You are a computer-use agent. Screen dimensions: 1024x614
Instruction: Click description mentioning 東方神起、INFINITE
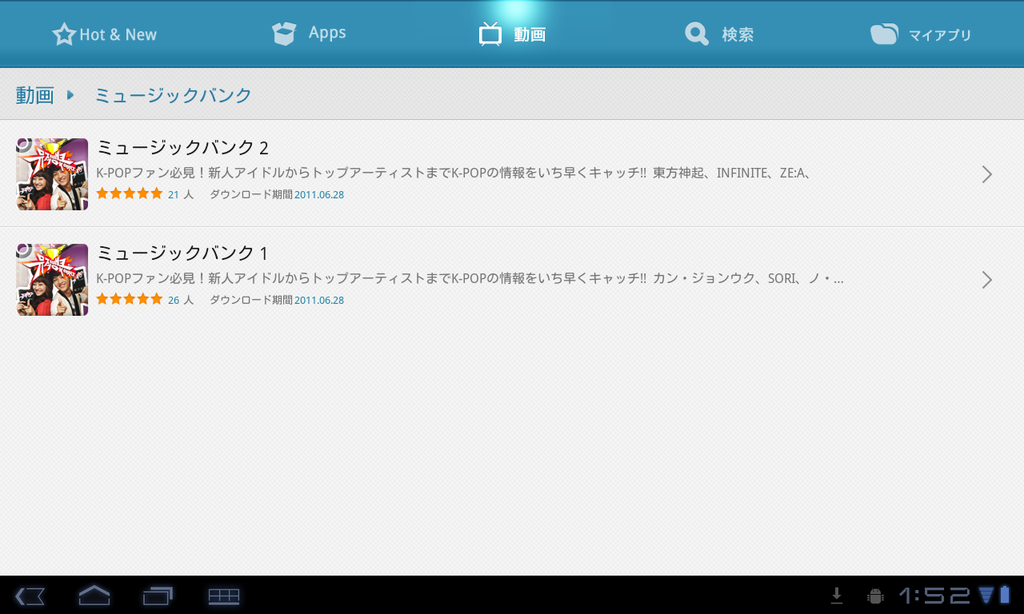pos(454,173)
